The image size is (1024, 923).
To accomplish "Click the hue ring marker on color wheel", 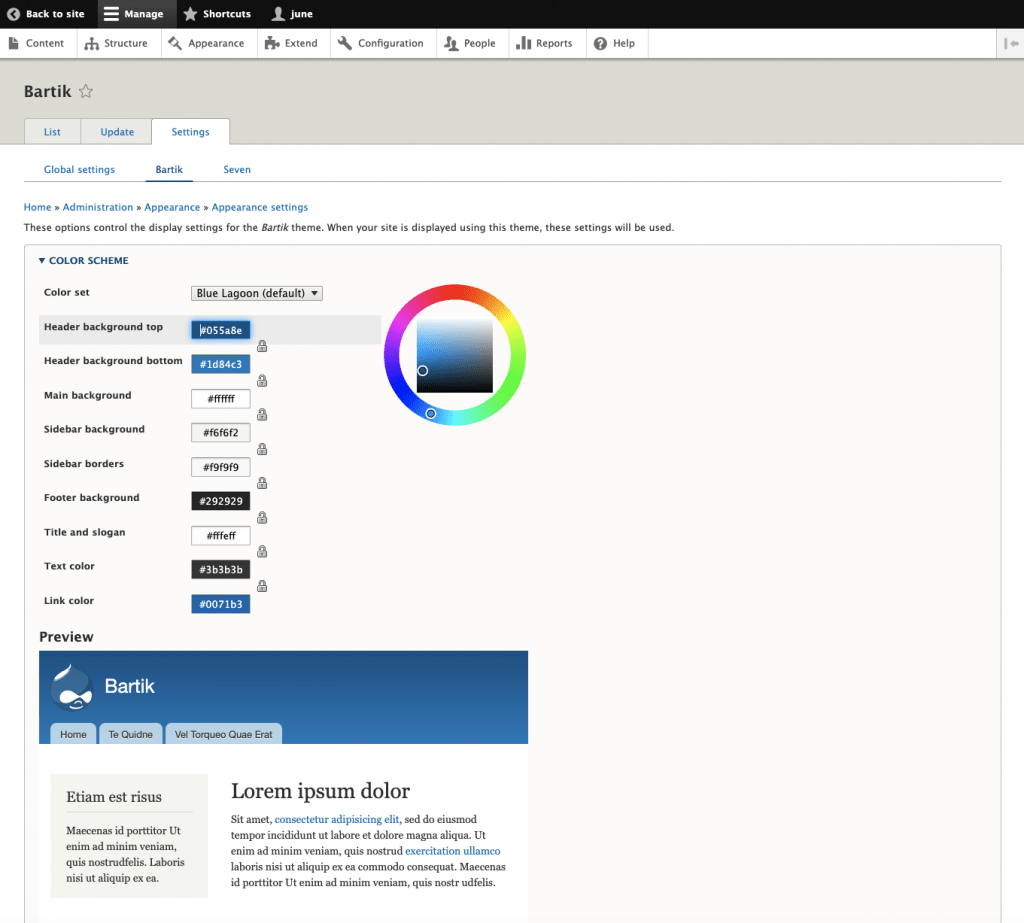I will [431, 413].
